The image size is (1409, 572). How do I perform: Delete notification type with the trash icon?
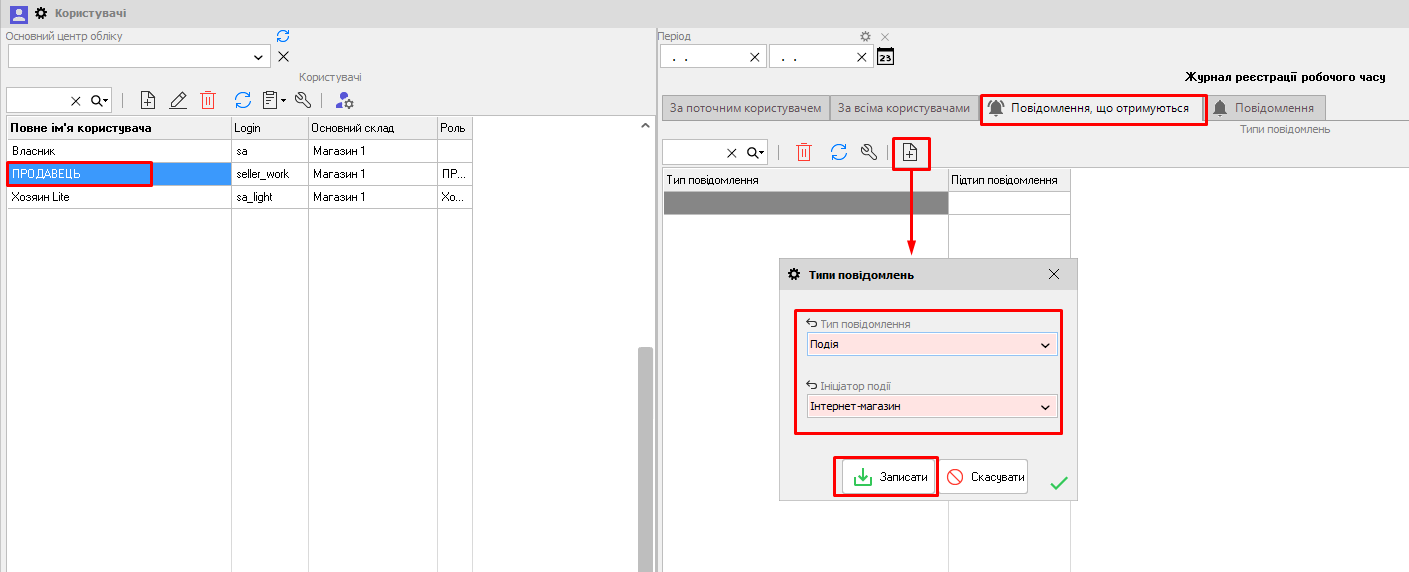pos(804,152)
